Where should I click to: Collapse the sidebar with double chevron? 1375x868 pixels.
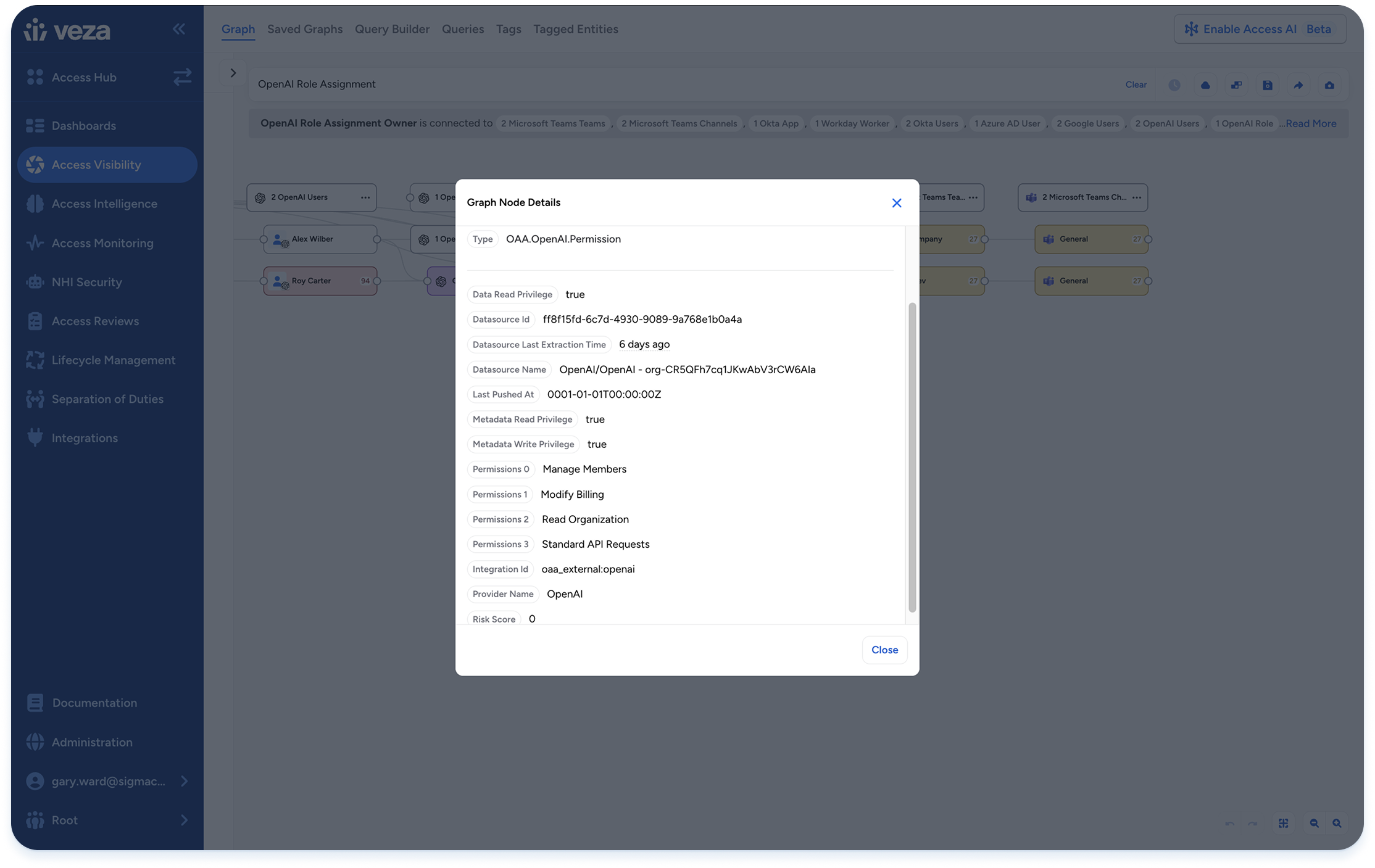coord(179,29)
